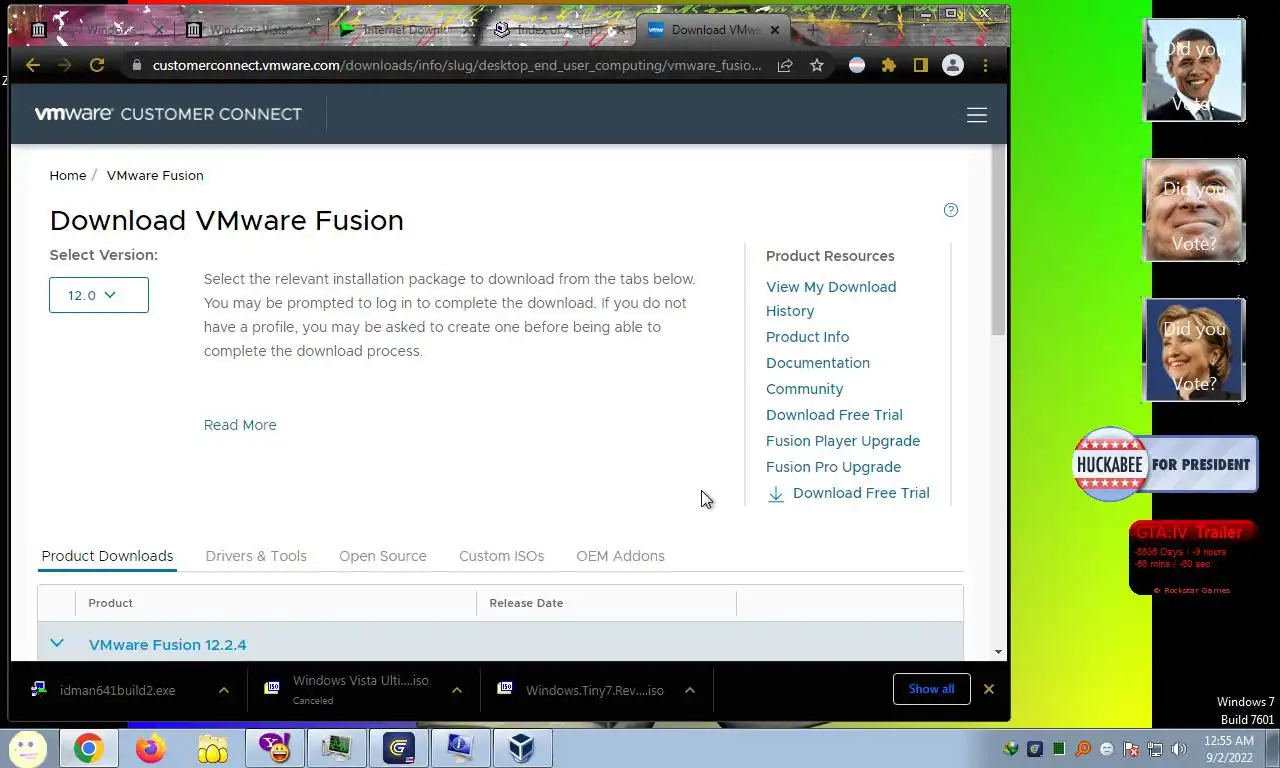The width and height of the screenshot is (1280, 768).
Task: Click the address bar URL field
Action: coord(457,65)
